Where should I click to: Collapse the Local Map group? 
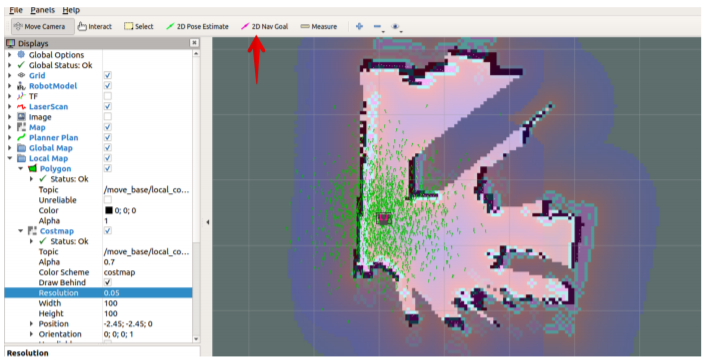(10, 158)
